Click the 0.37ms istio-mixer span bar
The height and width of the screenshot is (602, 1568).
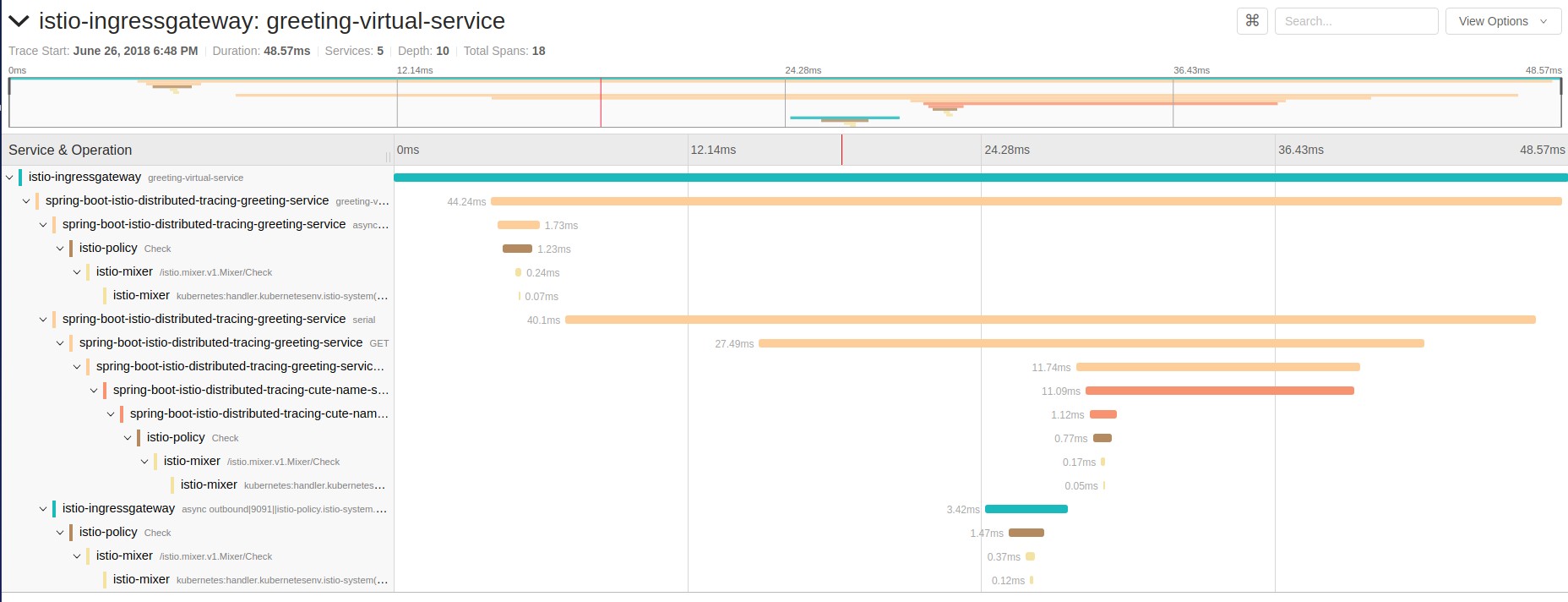[x=1030, y=556]
